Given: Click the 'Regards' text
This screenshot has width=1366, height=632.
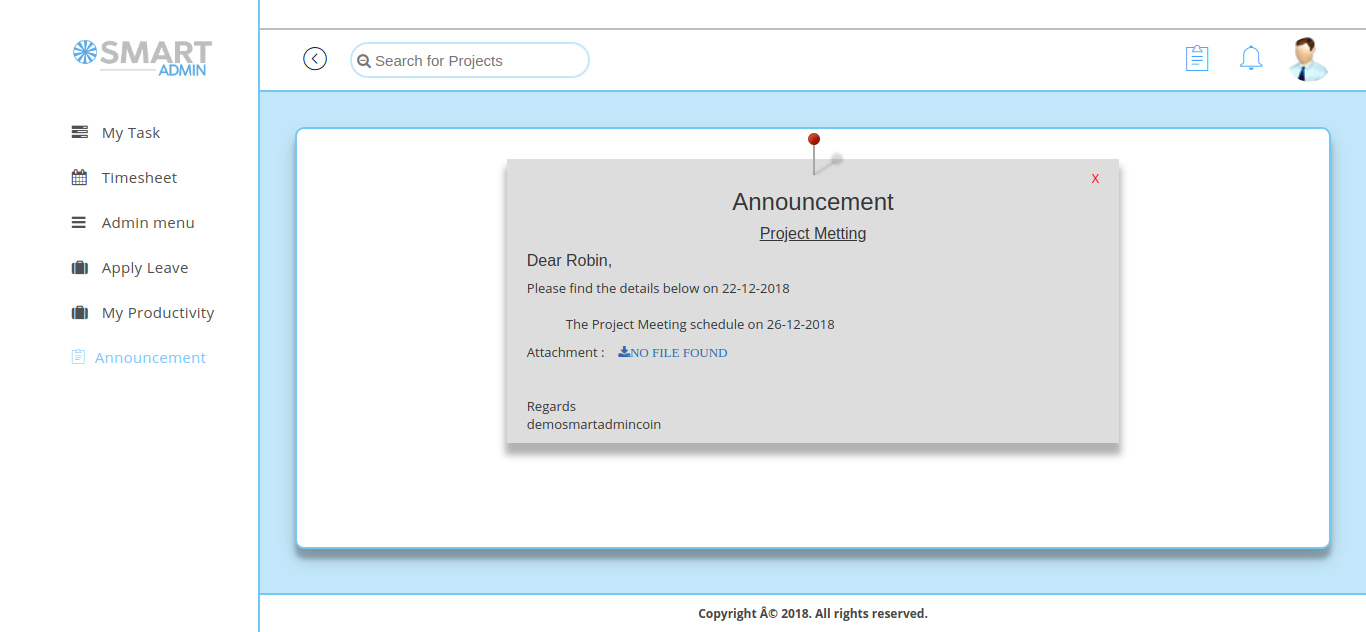Looking at the screenshot, I should pyautogui.click(x=551, y=406).
